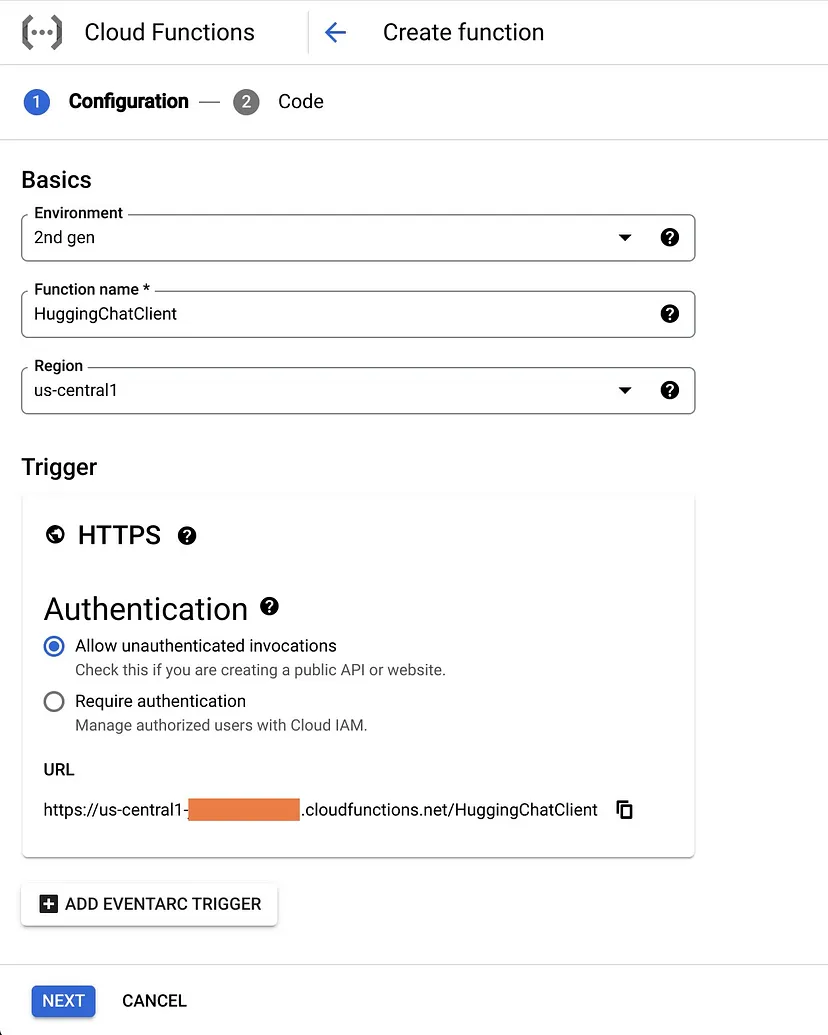Click the back arrow beside Create function
Image resolution: width=828 pixels, height=1035 pixels.
click(x=335, y=32)
